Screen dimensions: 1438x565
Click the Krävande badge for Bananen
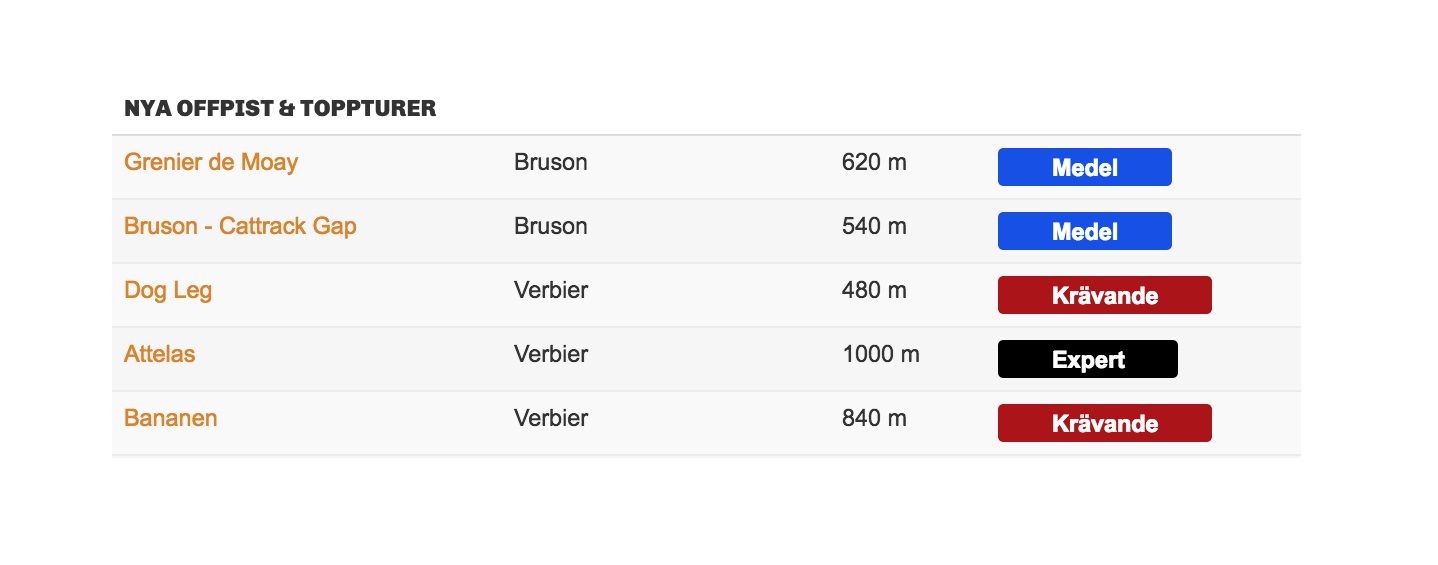coord(1104,423)
